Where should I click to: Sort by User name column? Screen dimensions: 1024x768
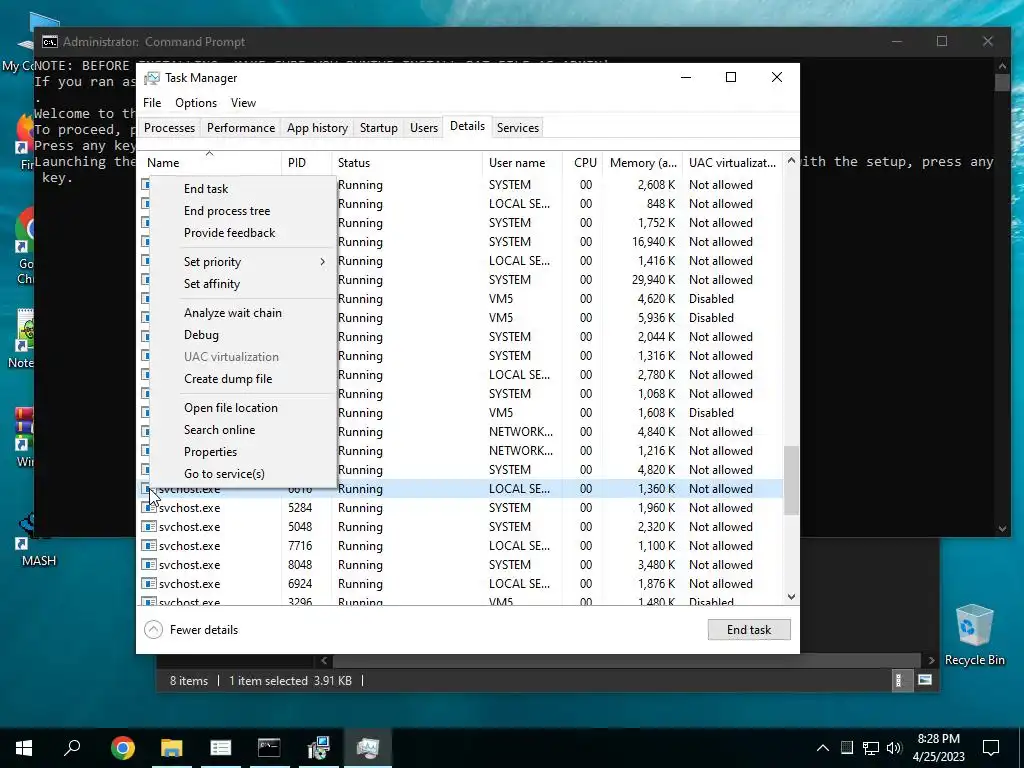point(522,163)
